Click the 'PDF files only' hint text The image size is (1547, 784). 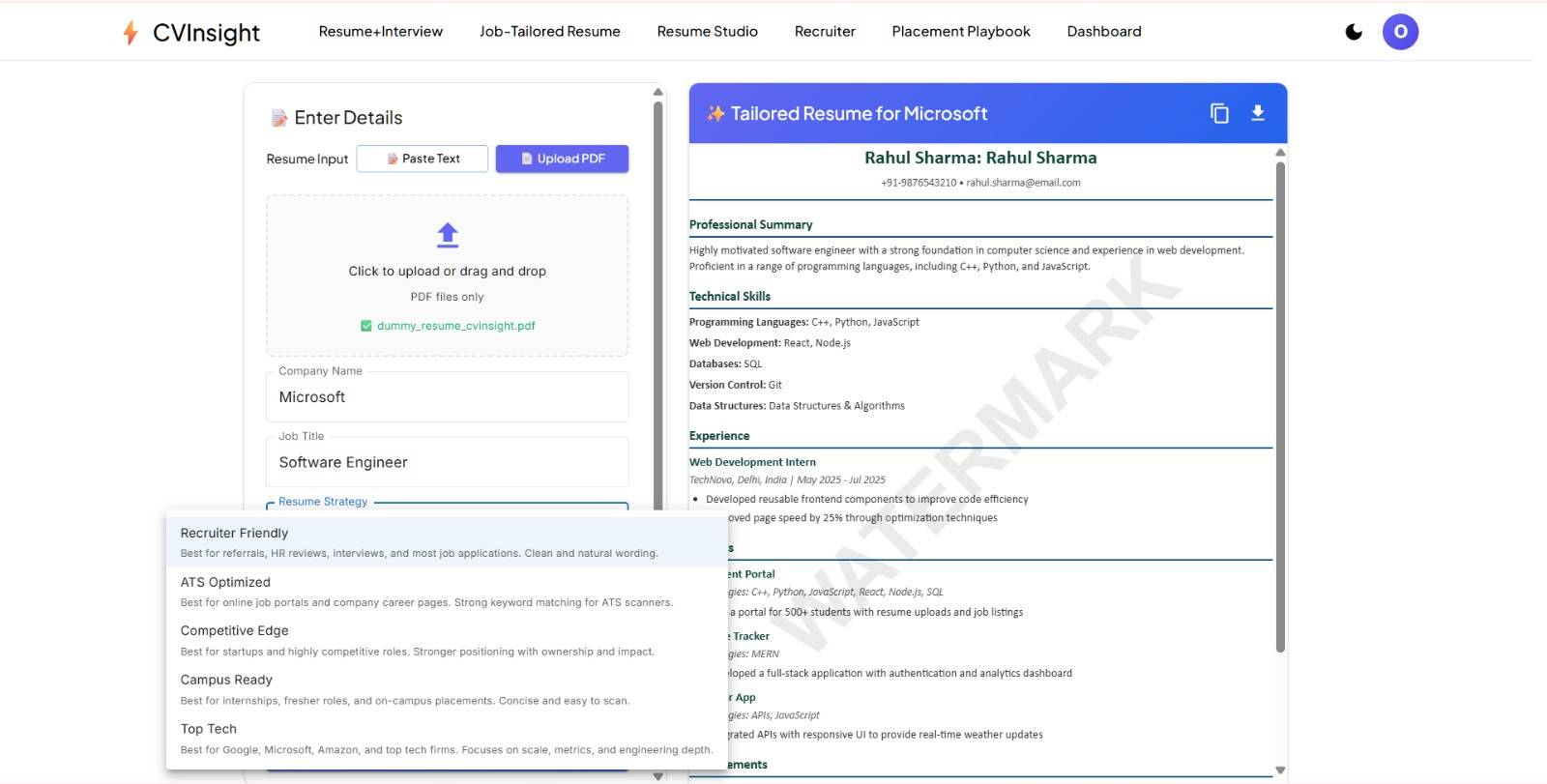[x=447, y=298]
